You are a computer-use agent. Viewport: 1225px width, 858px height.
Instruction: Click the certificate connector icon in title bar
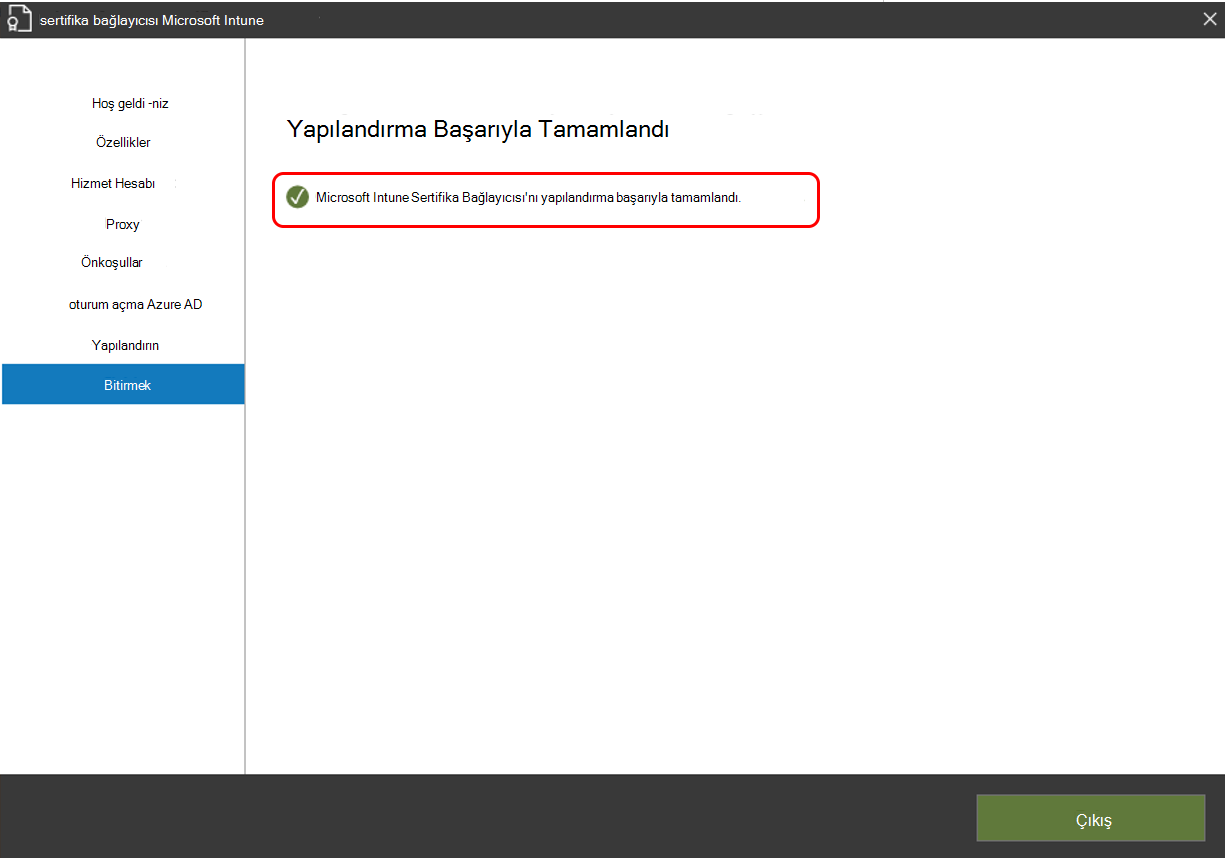(x=19, y=20)
